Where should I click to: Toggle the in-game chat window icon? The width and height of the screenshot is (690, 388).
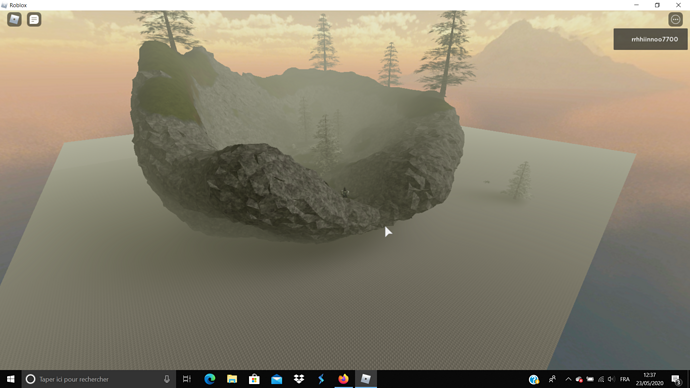34,19
